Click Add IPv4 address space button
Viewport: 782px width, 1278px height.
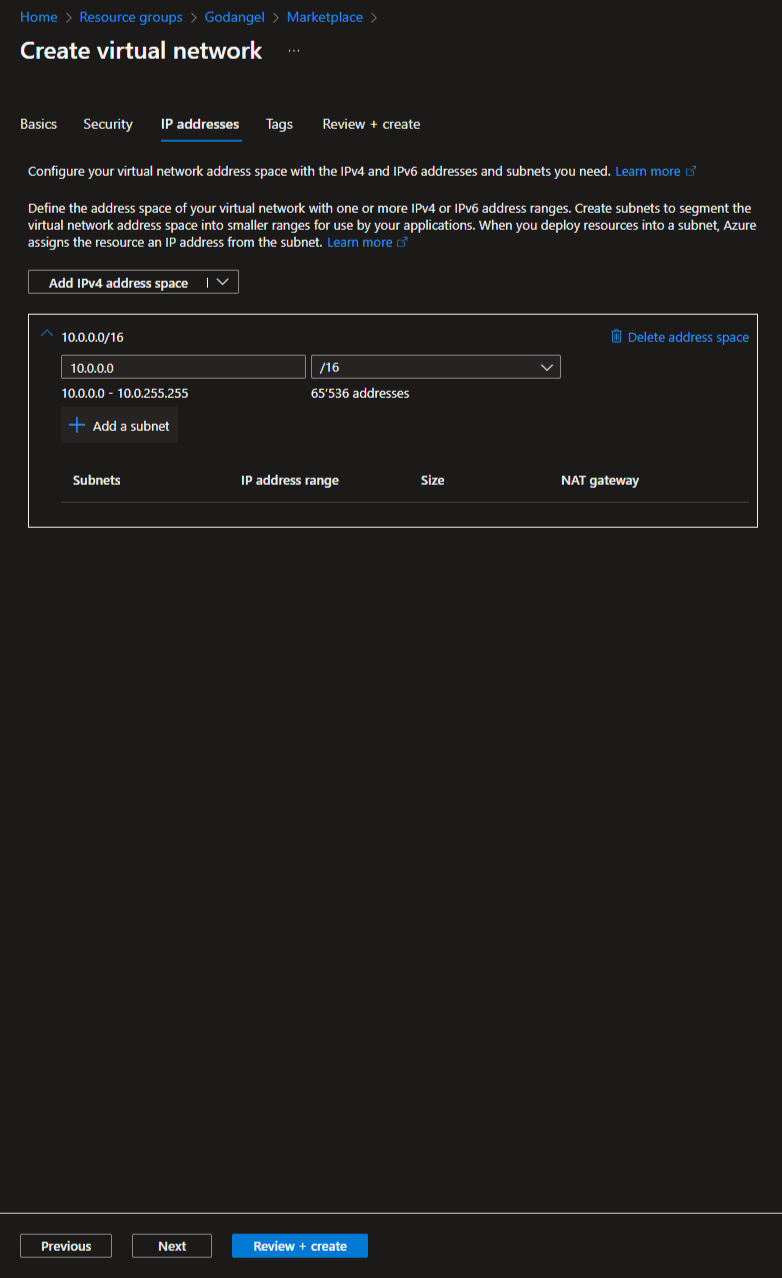118,283
